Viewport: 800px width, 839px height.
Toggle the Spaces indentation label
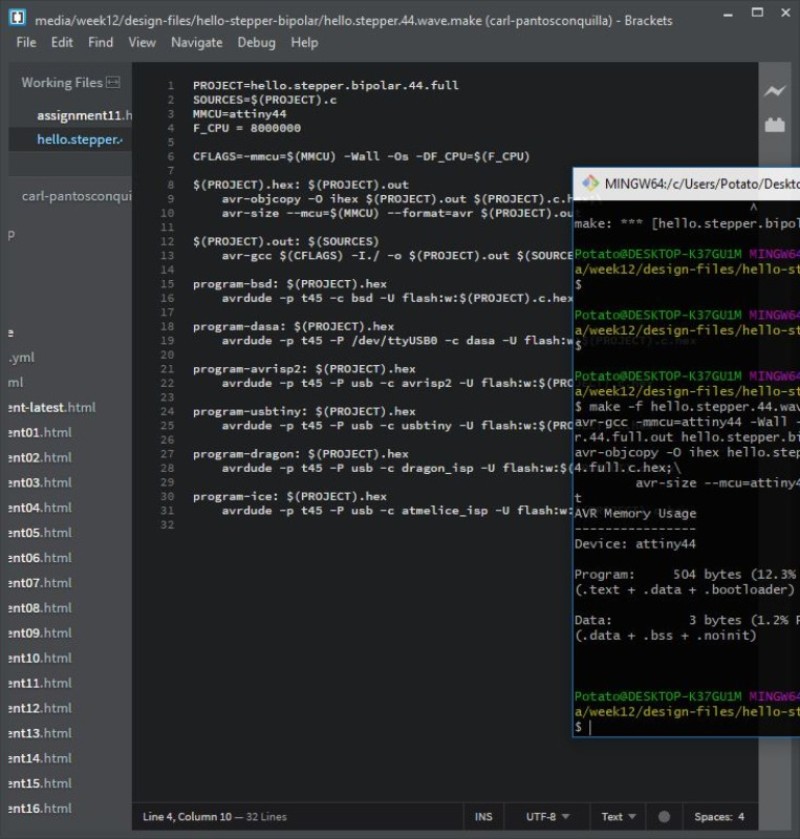[713, 817]
